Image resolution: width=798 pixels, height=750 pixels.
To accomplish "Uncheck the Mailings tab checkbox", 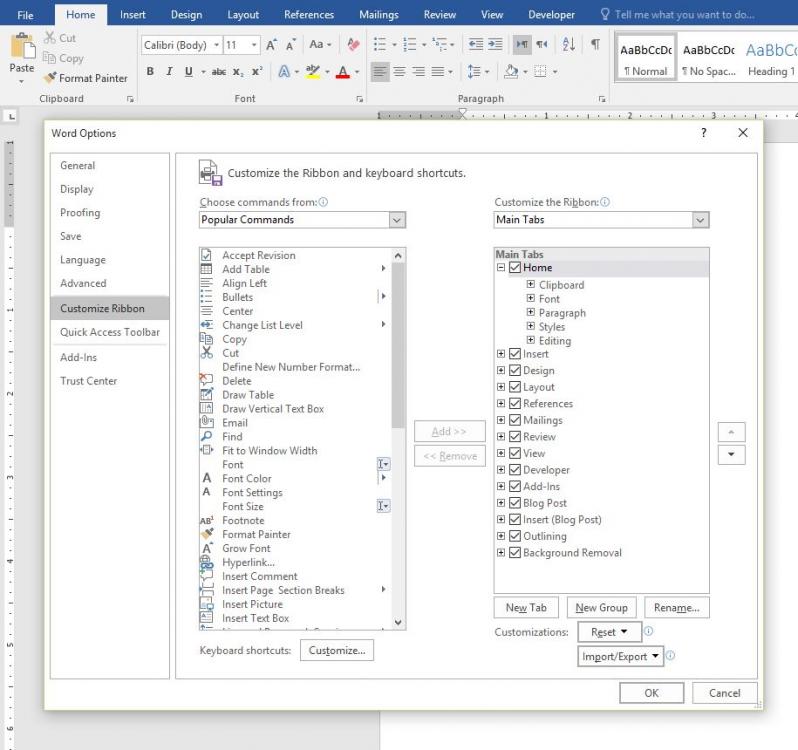I will point(515,420).
